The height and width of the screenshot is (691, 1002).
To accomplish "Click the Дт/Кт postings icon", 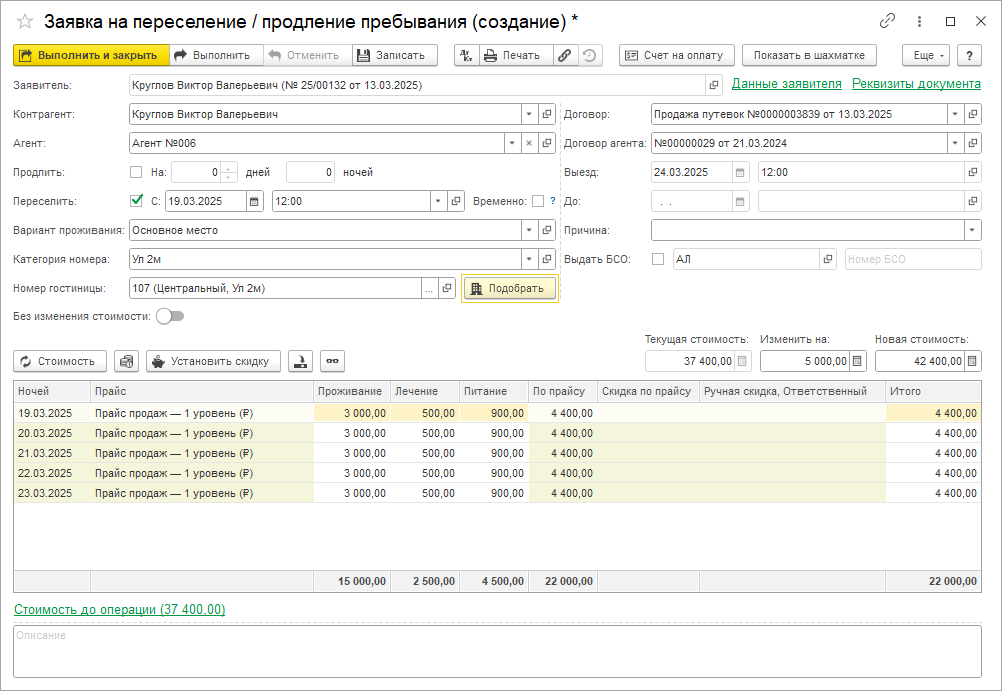I will click(466, 56).
